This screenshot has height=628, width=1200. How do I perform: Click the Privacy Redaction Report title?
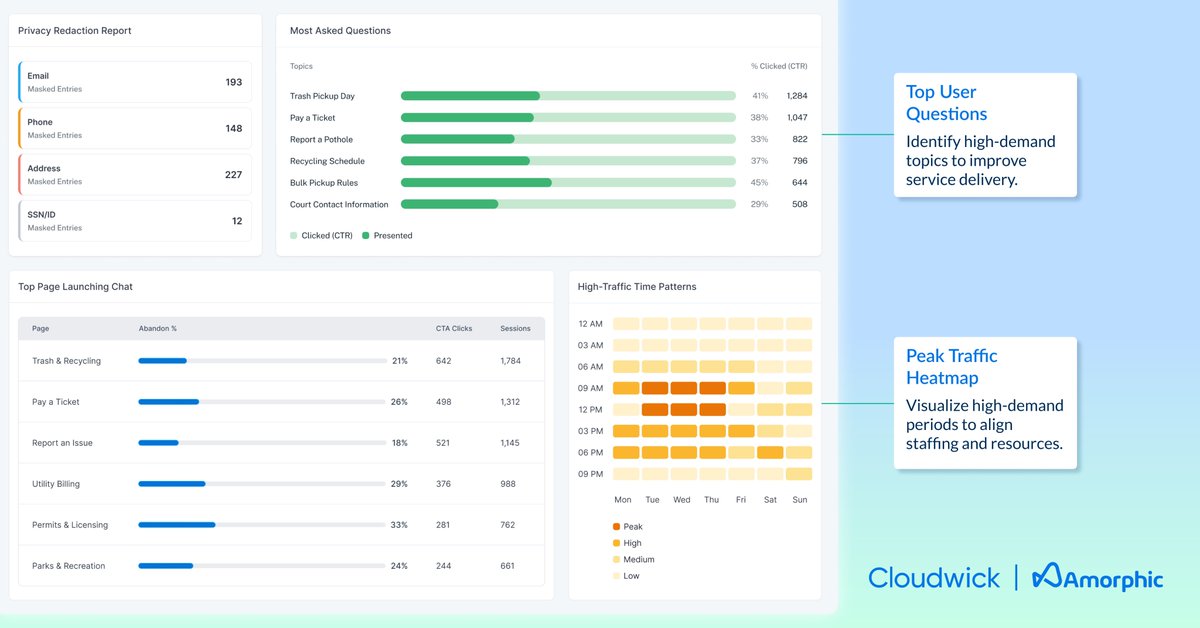75,31
